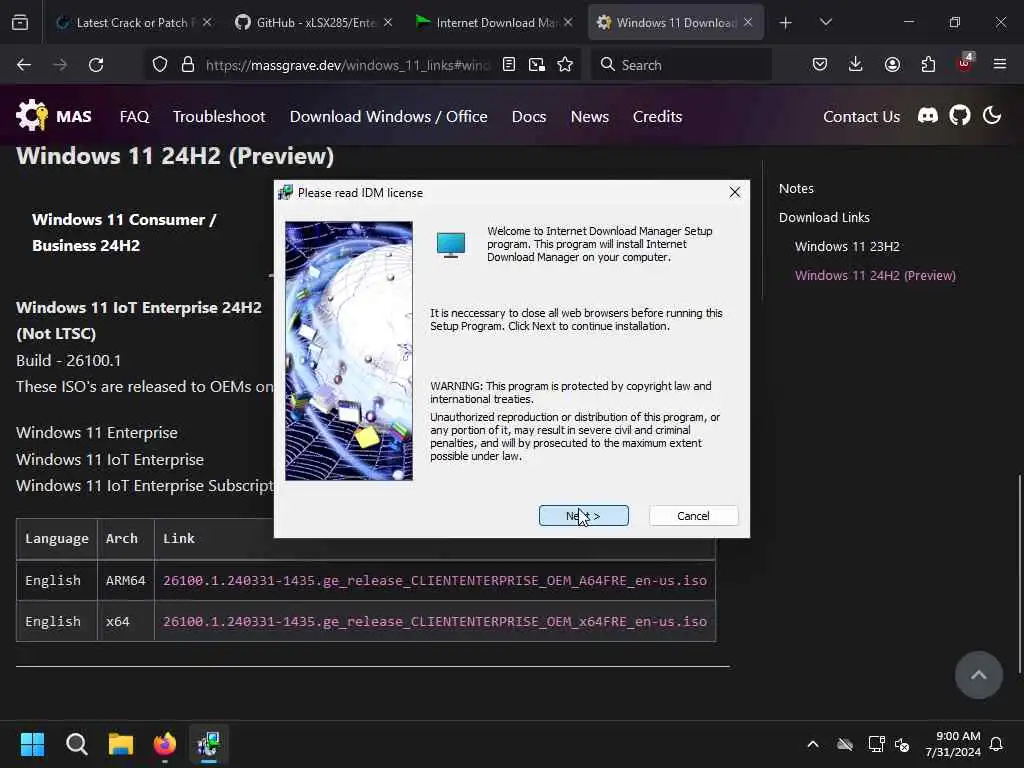Toggle dark mode moon icon
This screenshot has height=768, width=1024.
(992, 116)
